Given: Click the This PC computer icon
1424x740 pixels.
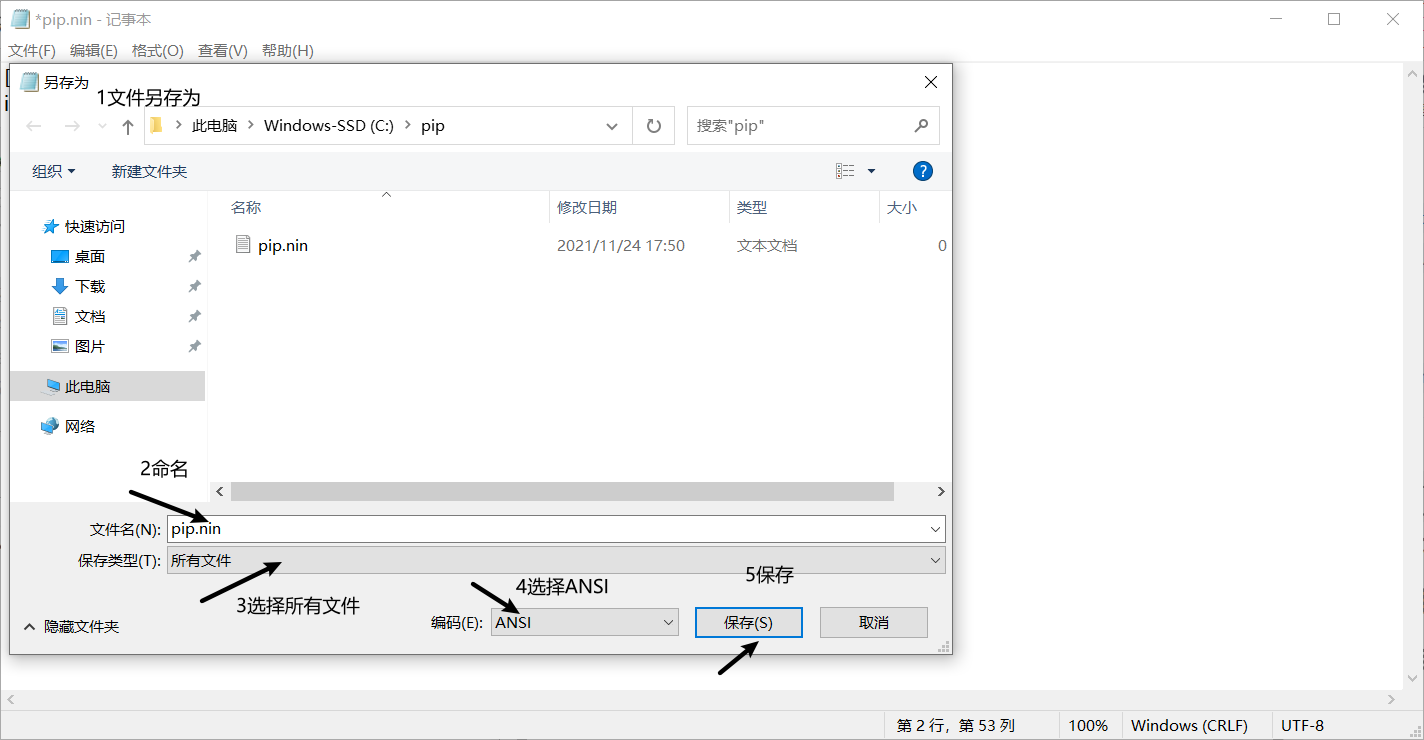Looking at the screenshot, I should (52, 386).
